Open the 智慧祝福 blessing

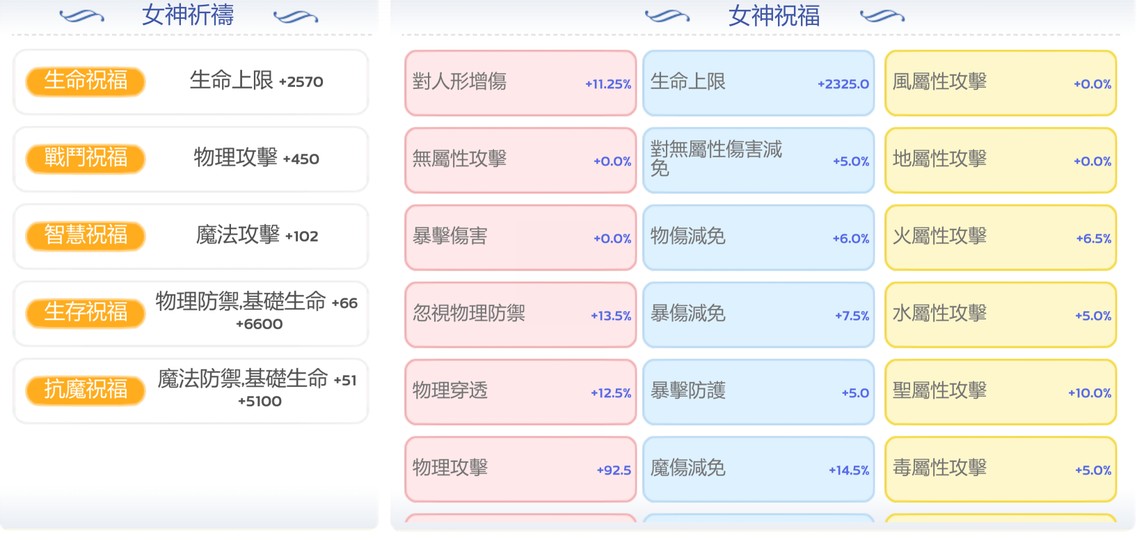(86, 236)
